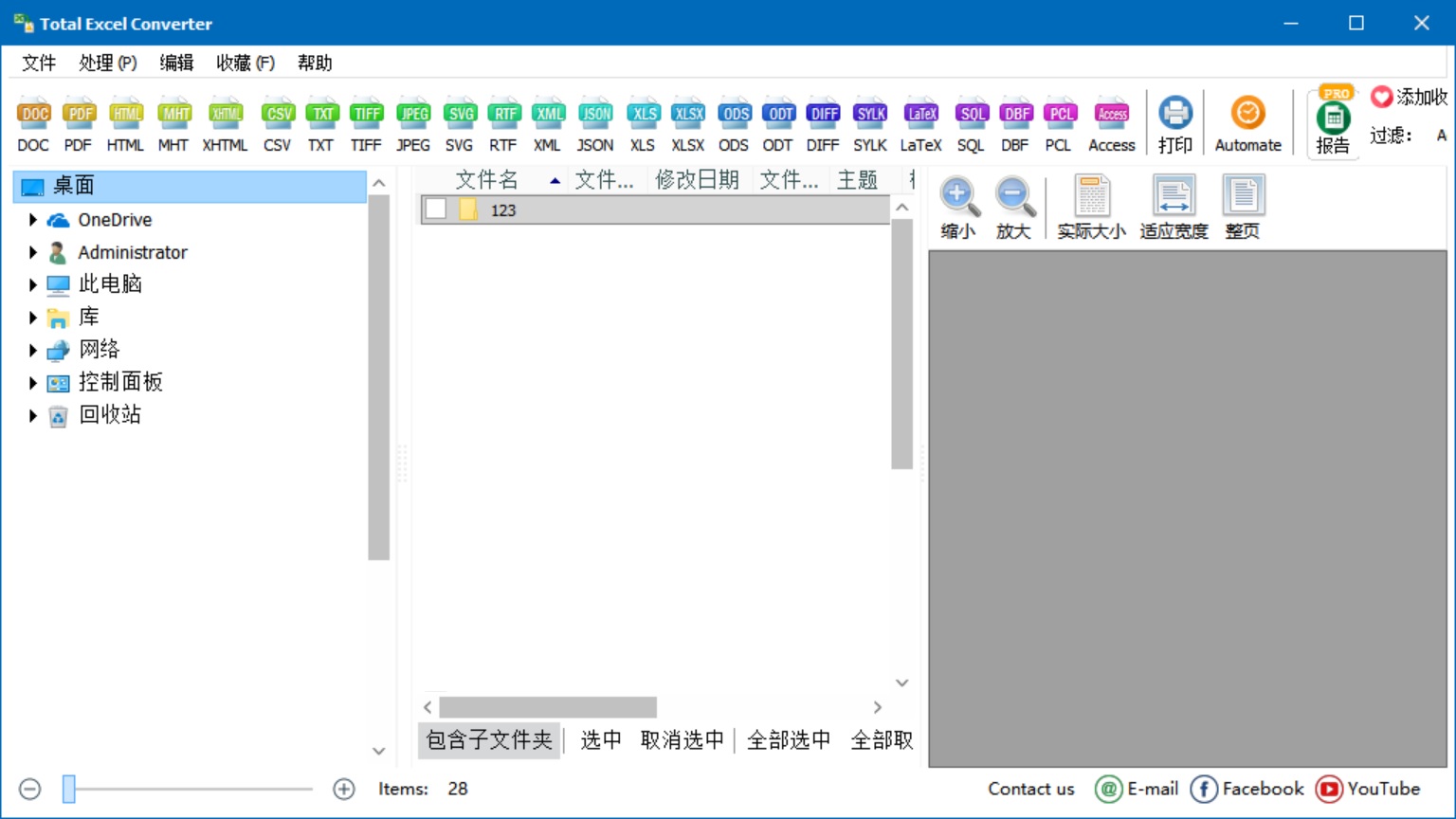Open the YouTube link
The image size is (1456, 819).
(x=1368, y=789)
